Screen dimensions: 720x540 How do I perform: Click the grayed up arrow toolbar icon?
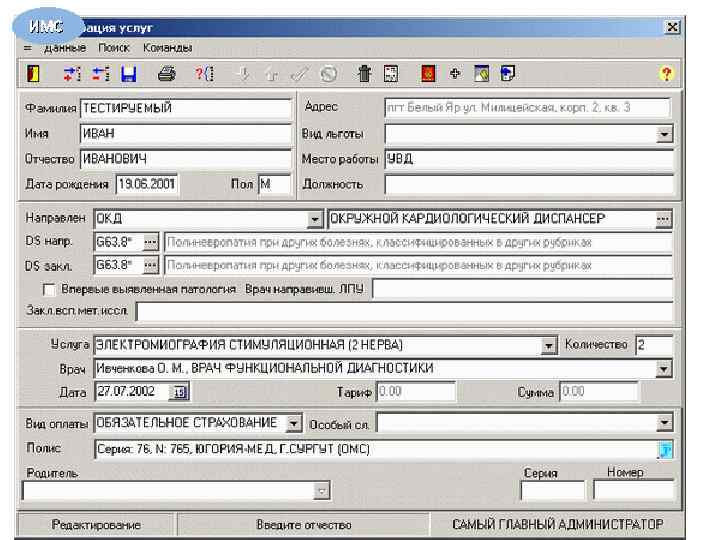click(271, 73)
